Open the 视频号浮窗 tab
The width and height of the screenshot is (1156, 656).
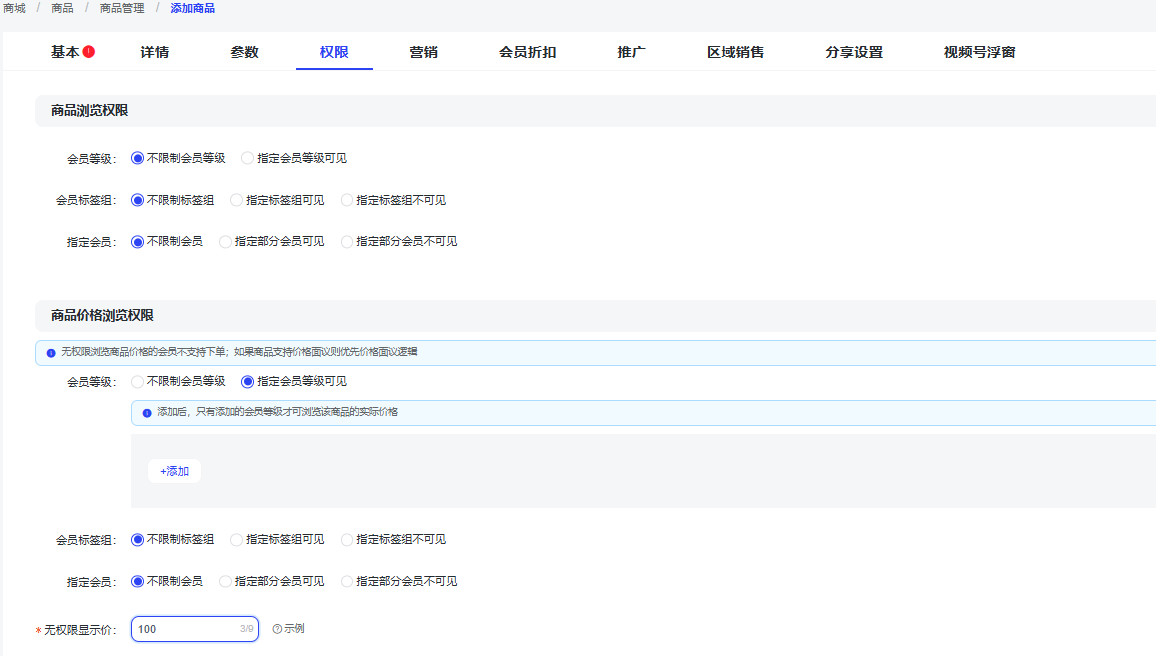979,52
